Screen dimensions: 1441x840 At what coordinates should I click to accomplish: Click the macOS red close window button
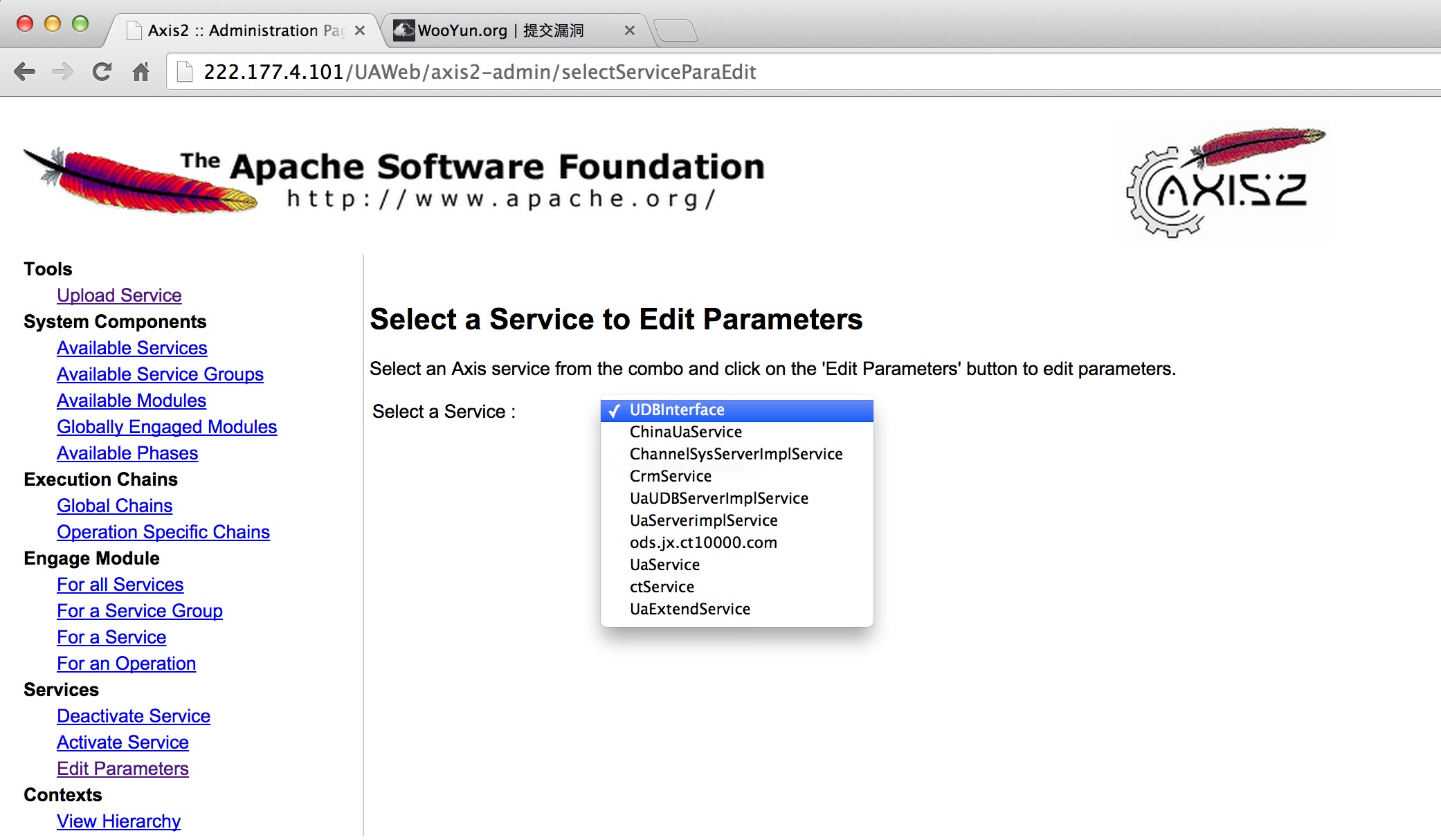(25, 24)
